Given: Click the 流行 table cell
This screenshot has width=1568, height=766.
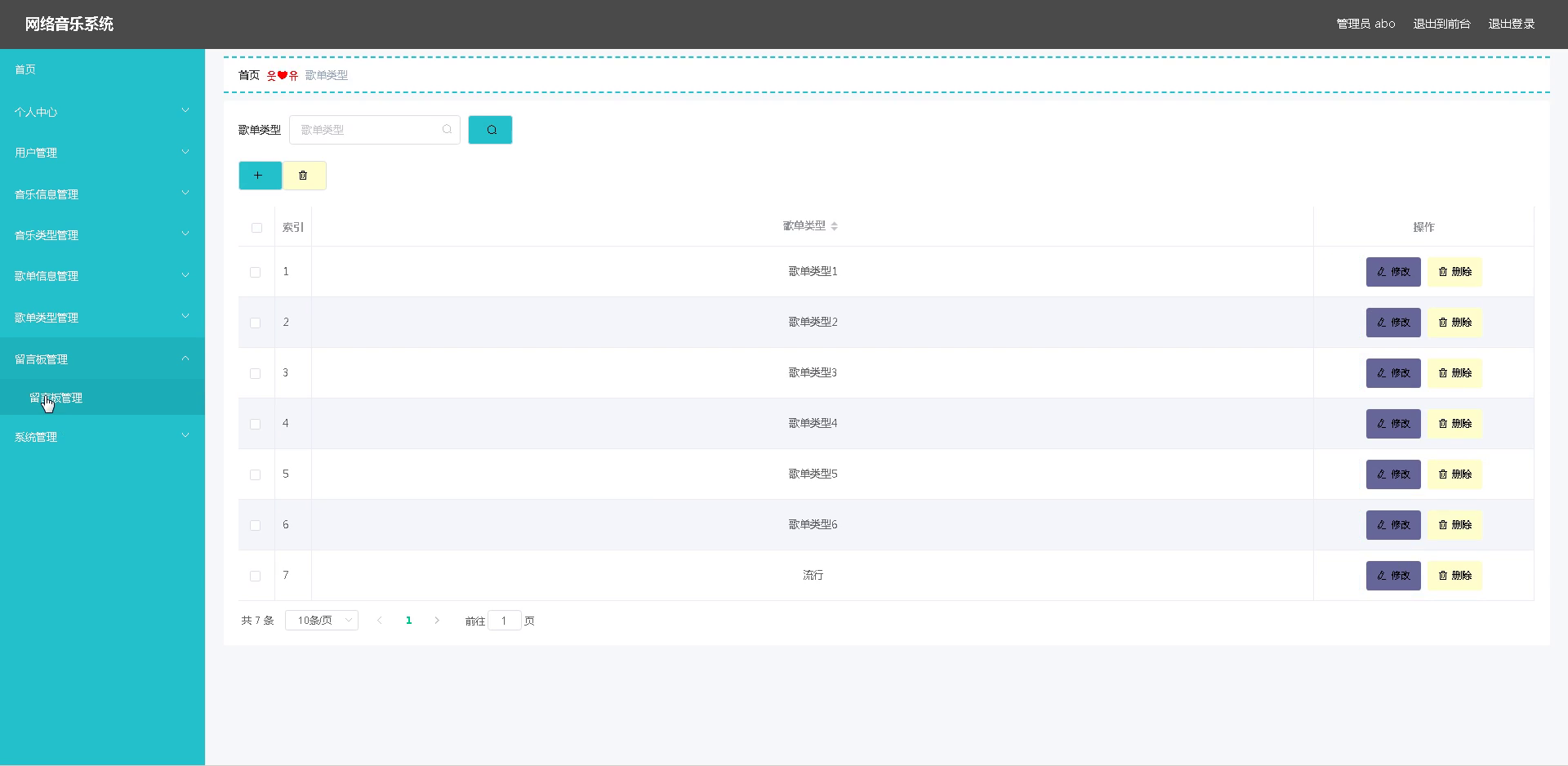Looking at the screenshot, I should [813, 576].
